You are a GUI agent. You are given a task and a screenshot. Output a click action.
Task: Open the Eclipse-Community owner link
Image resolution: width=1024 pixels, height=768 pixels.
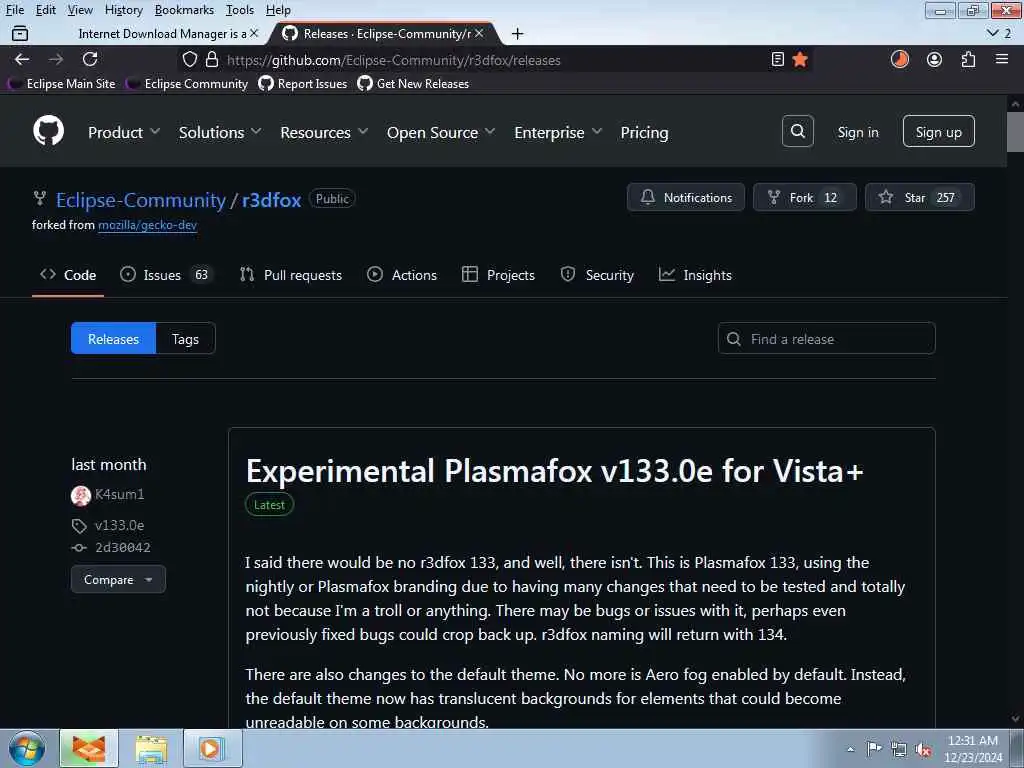[x=140, y=199]
